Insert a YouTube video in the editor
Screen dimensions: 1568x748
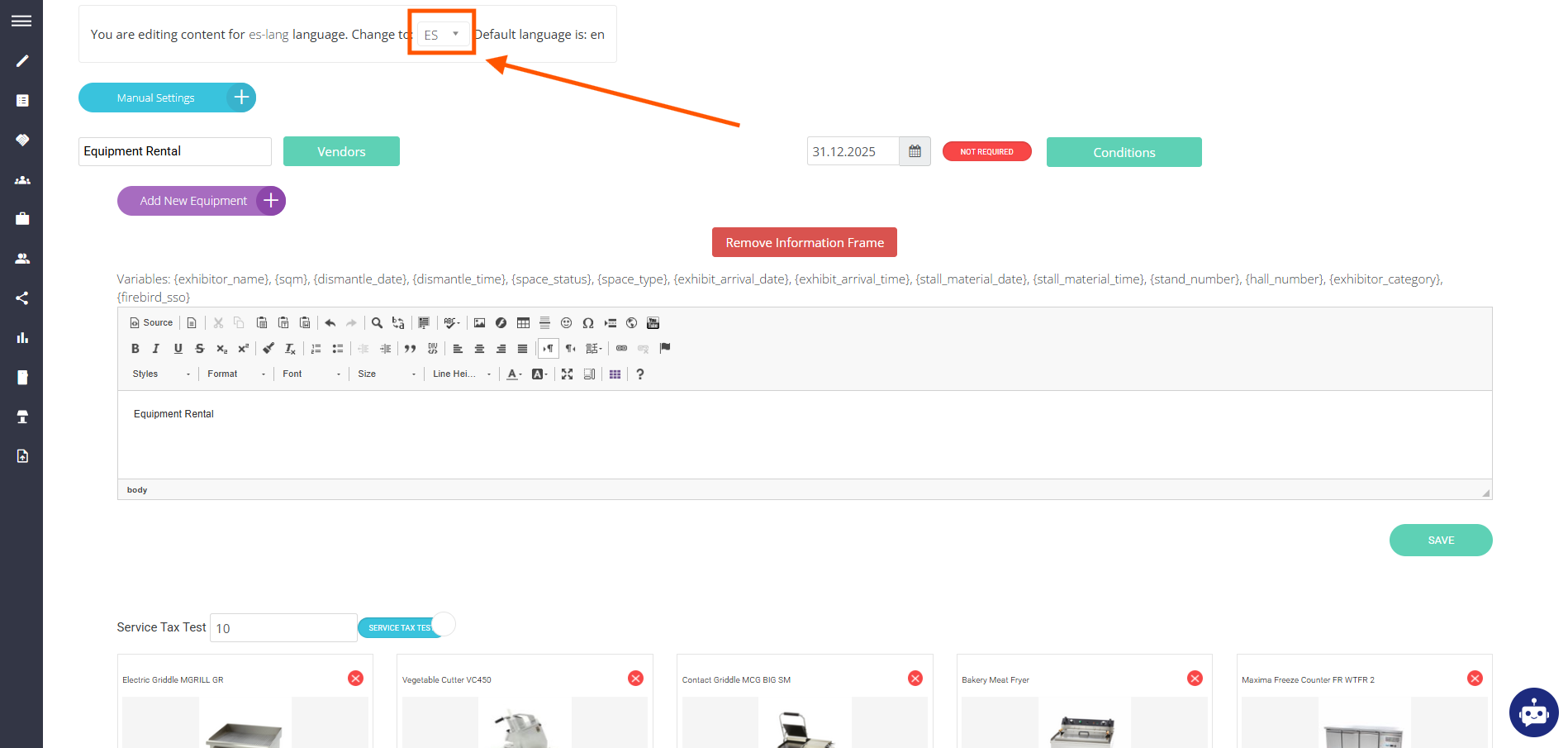tap(653, 323)
